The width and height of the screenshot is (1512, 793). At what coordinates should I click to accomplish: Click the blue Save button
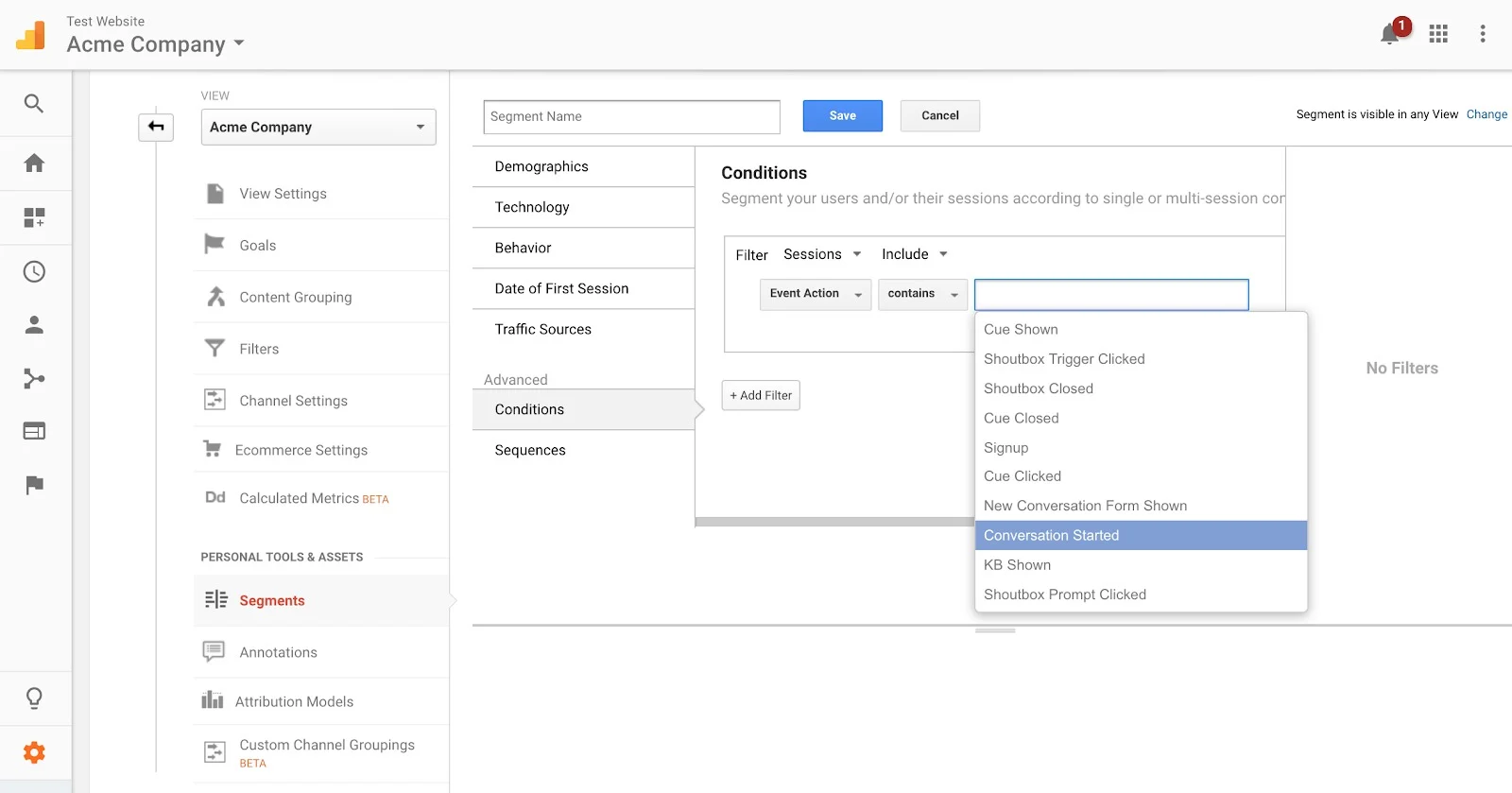coord(842,115)
